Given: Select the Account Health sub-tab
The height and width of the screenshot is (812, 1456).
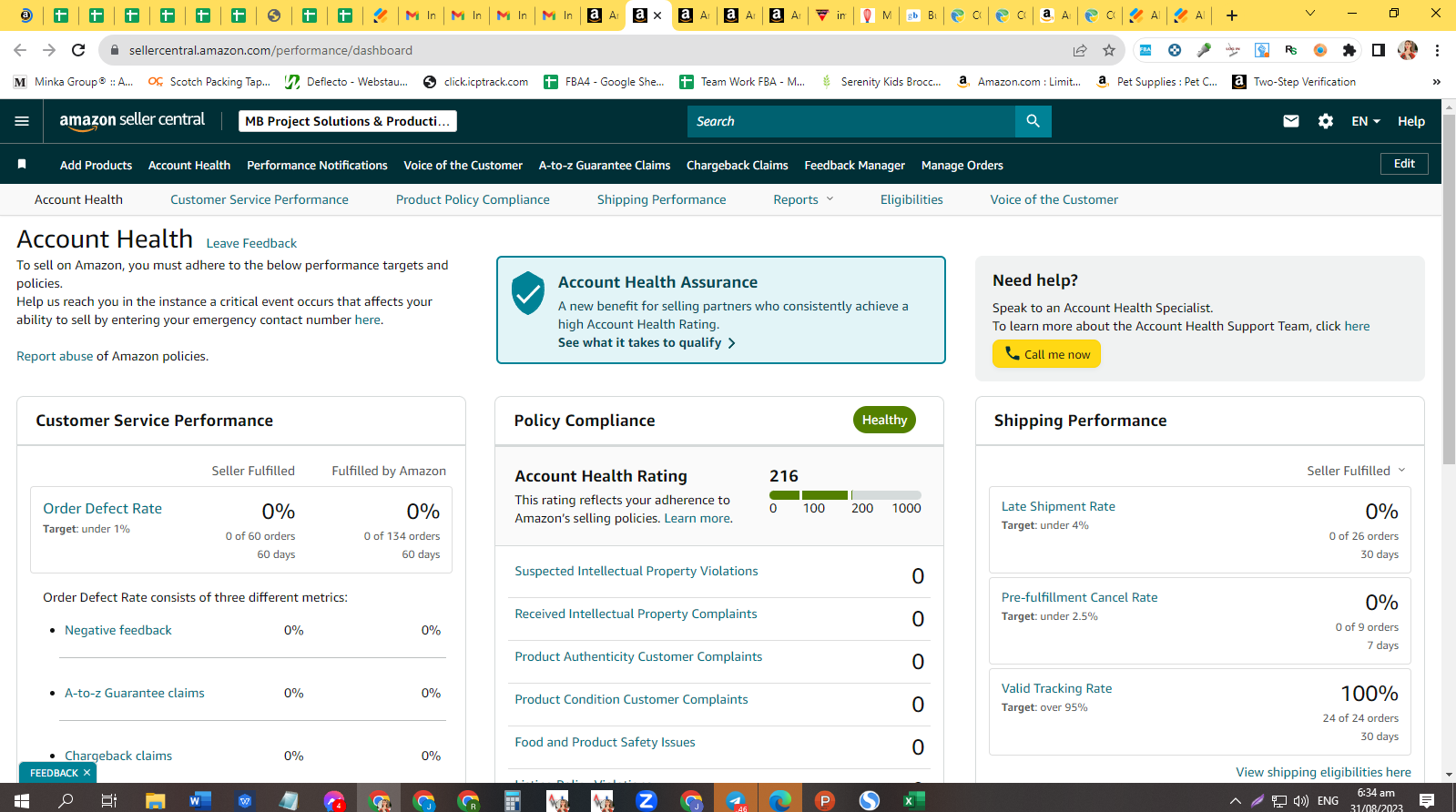Looking at the screenshot, I should (x=78, y=199).
